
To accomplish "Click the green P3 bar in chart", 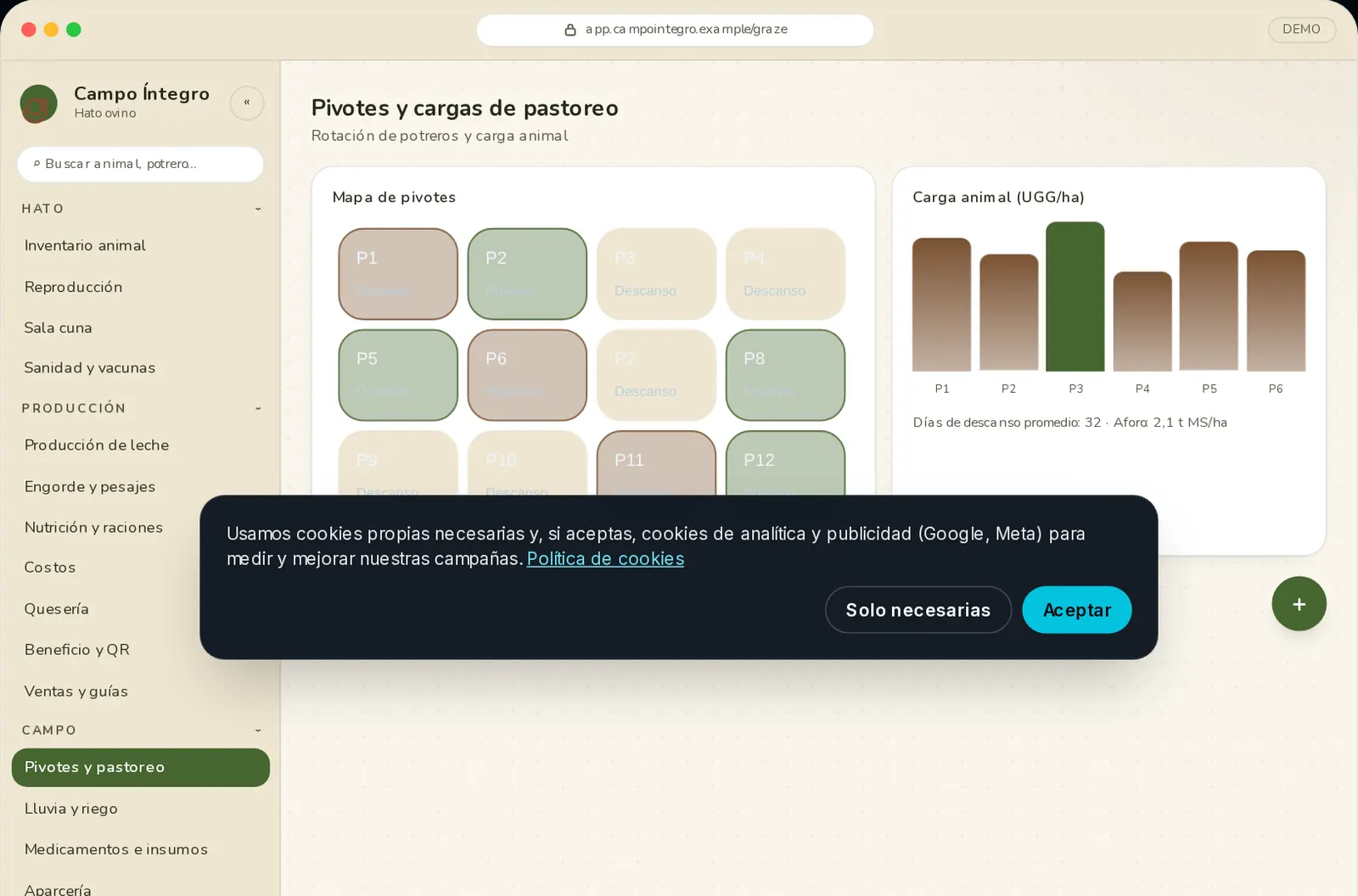I will point(1075,296).
